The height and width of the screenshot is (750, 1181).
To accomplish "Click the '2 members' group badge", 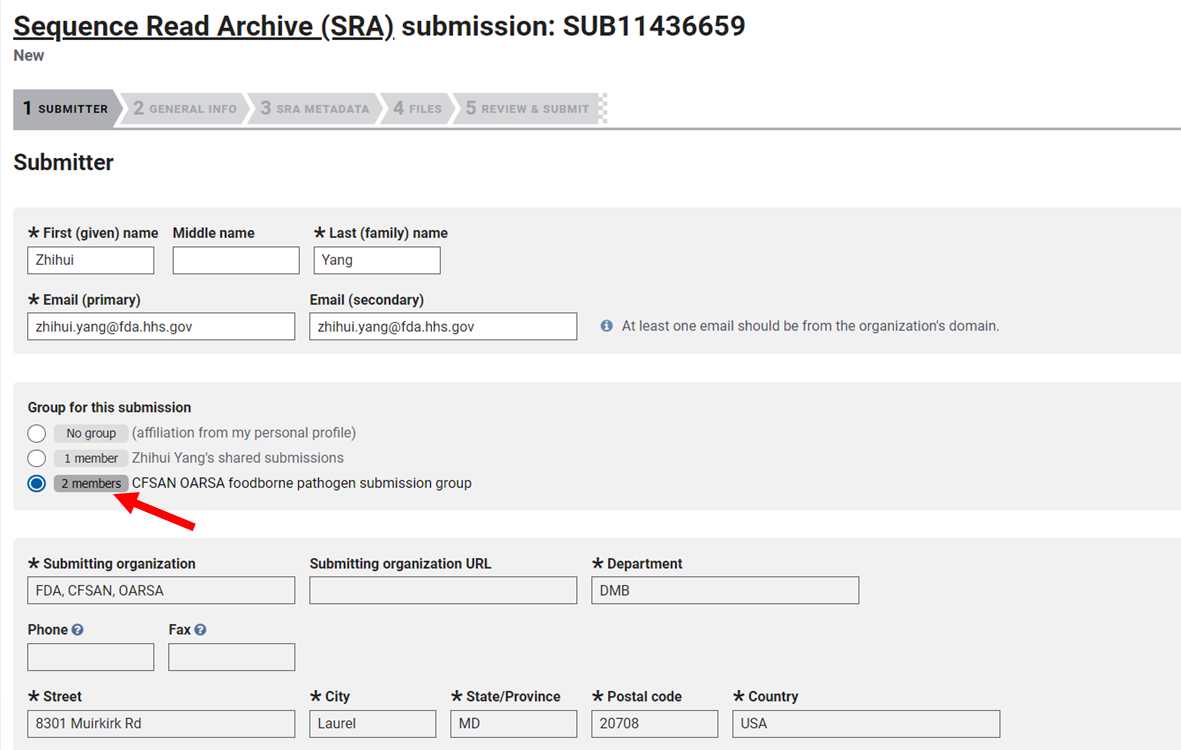I will click(91, 483).
